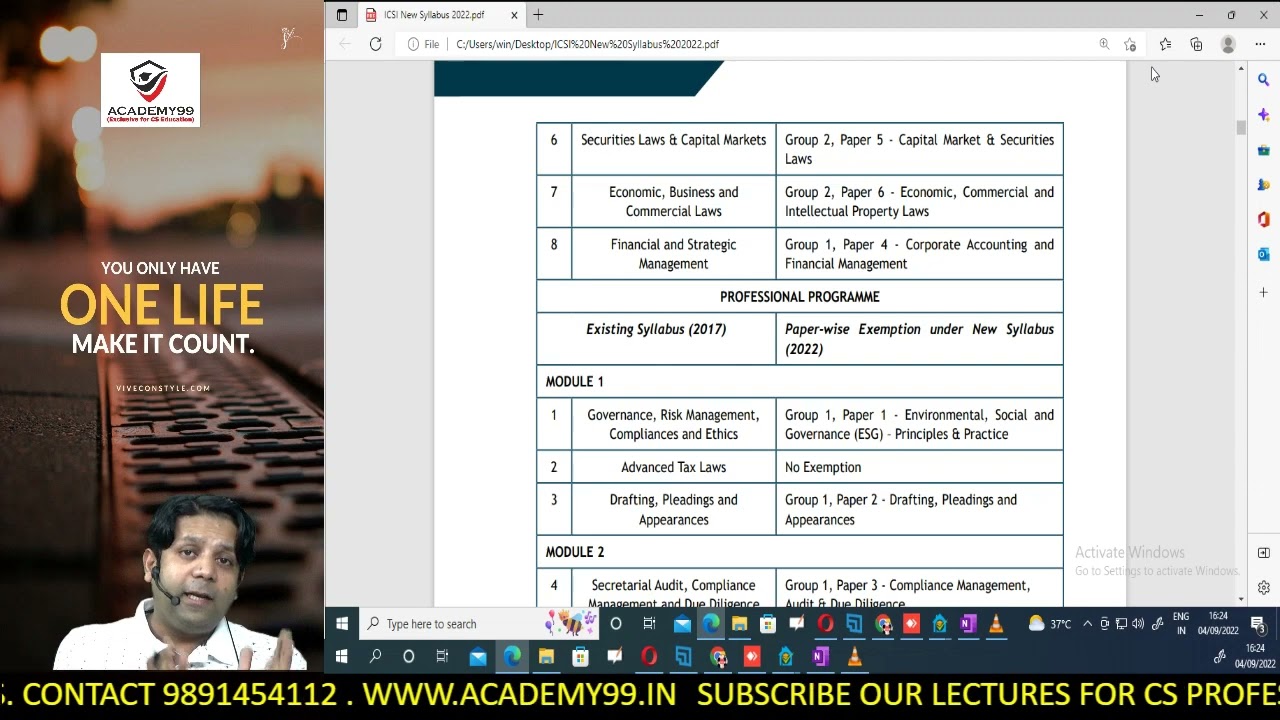Click the PDF vertical scrollbar thumb
1280x720 pixels.
pyautogui.click(x=1241, y=127)
